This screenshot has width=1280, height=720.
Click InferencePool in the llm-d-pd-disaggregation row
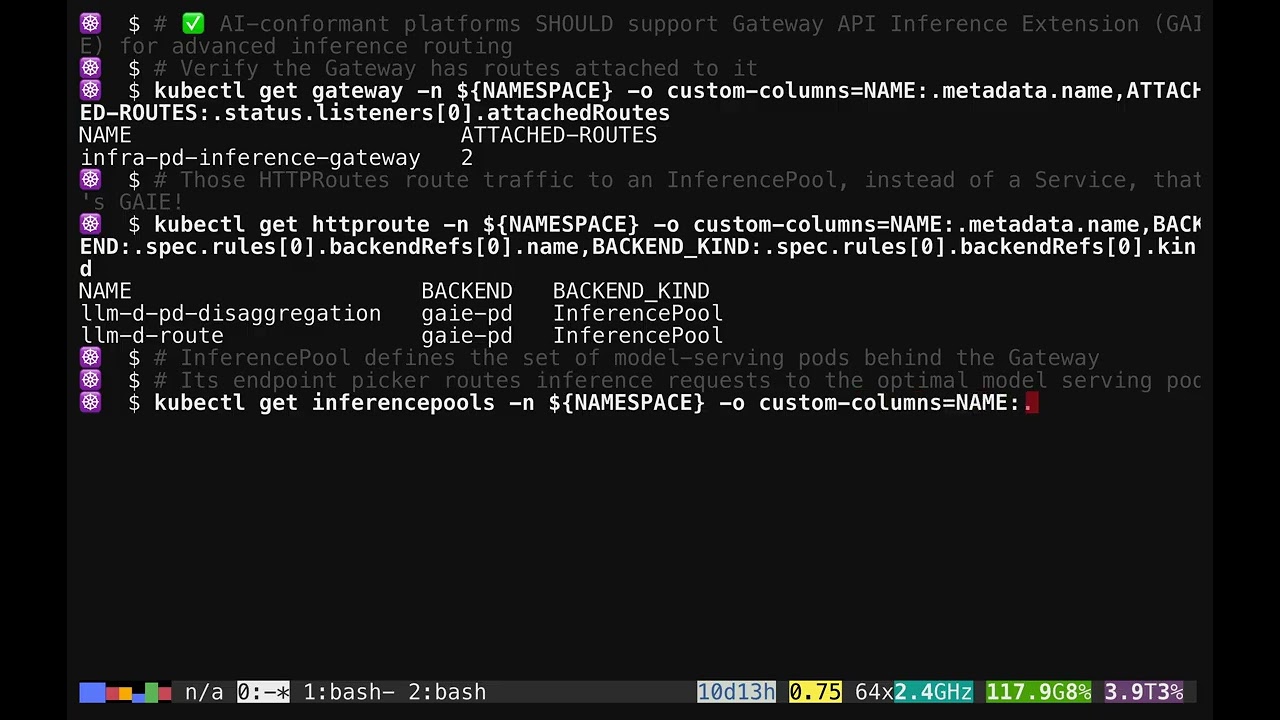pos(638,313)
